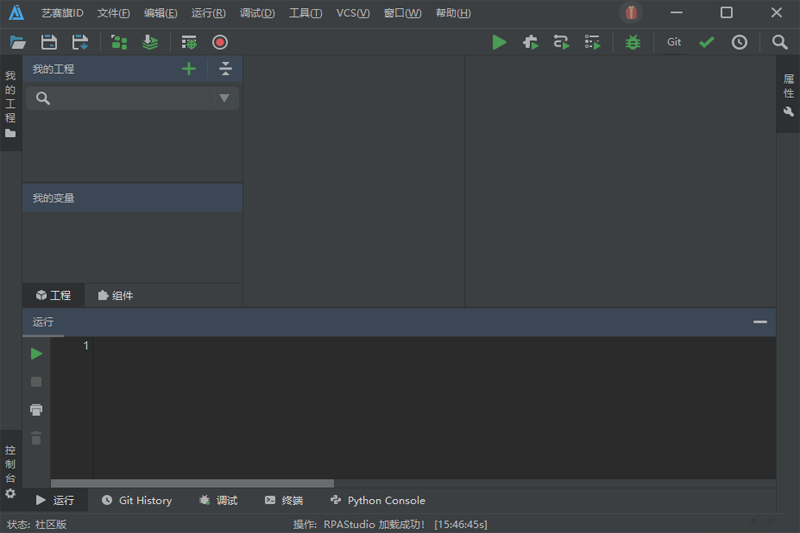Switch to the Git History tab

[x=136, y=500]
